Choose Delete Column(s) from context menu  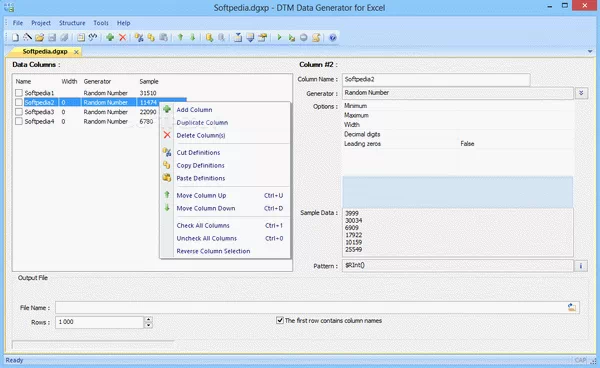pyautogui.click(x=225, y=135)
